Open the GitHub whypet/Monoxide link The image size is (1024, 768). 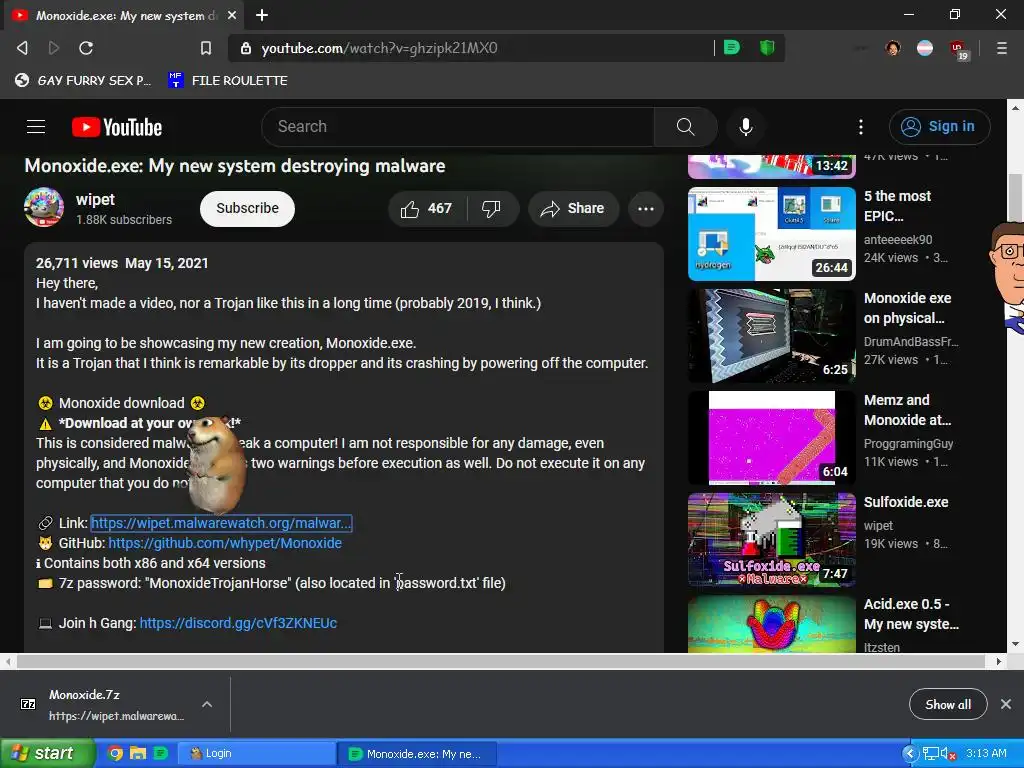225,543
